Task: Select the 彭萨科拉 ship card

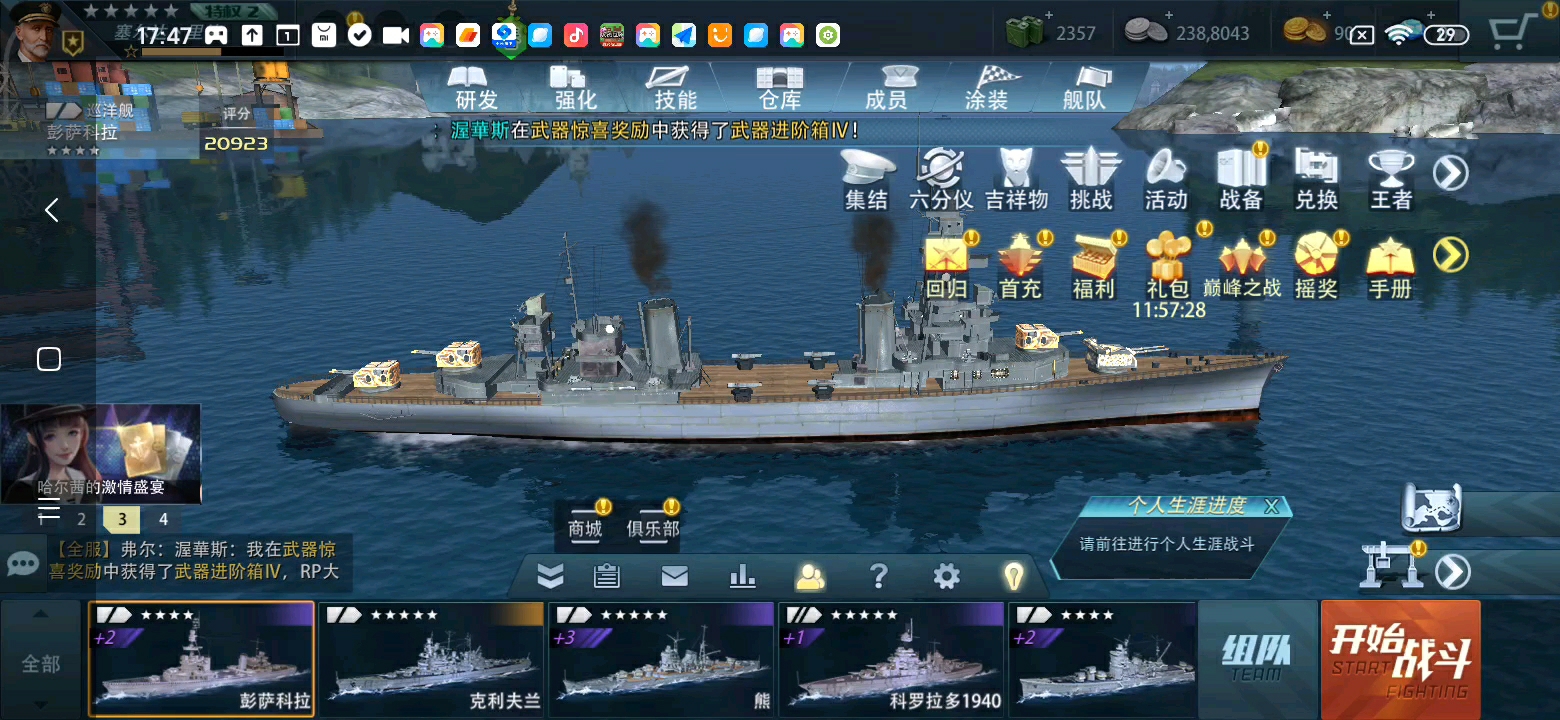Action: coord(202,659)
